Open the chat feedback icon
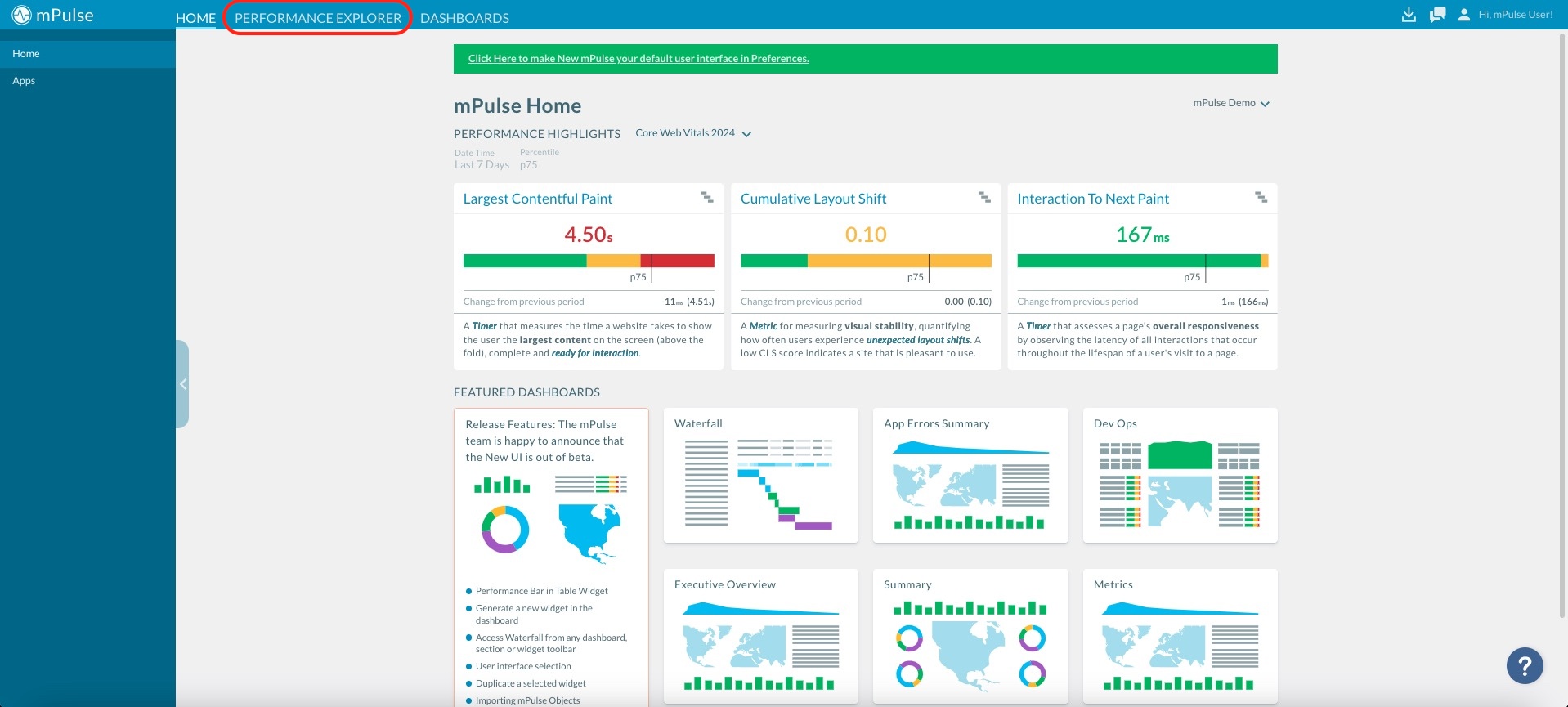Image resolution: width=1568 pixels, height=707 pixels. click(x=1437, y=15)
